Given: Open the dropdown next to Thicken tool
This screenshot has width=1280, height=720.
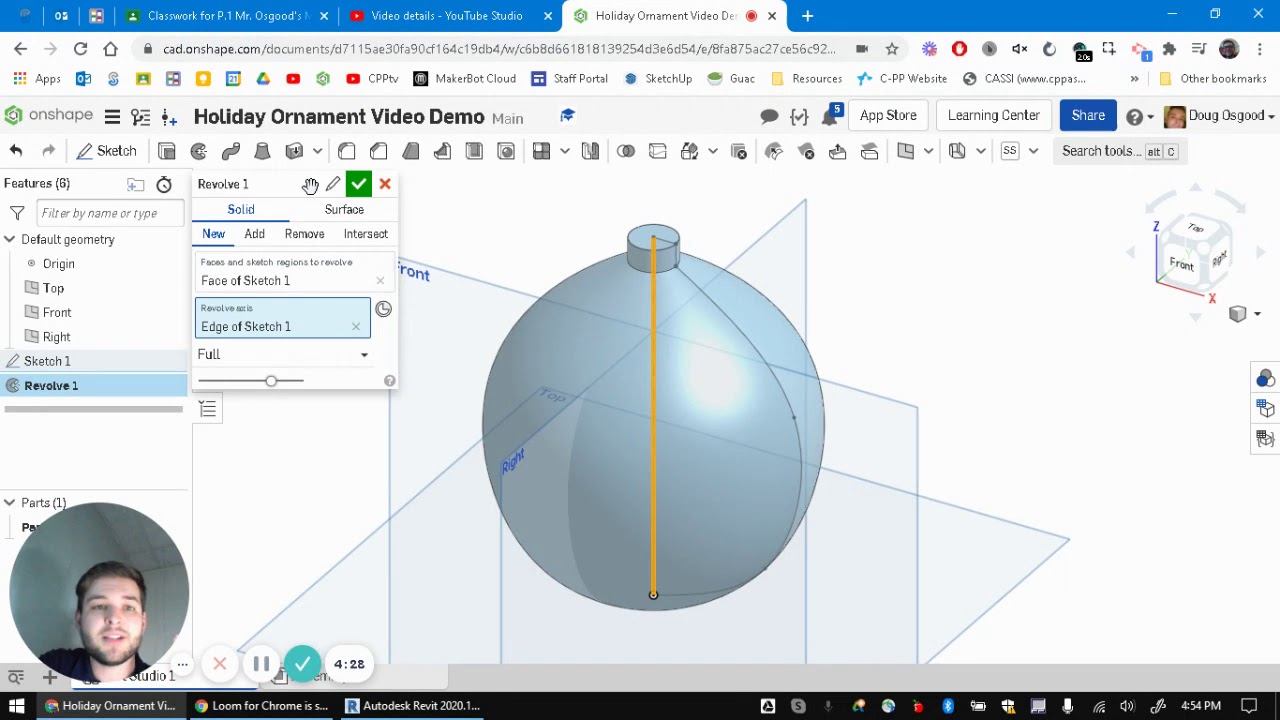Looking at the screenshot, I should point(317,151).
